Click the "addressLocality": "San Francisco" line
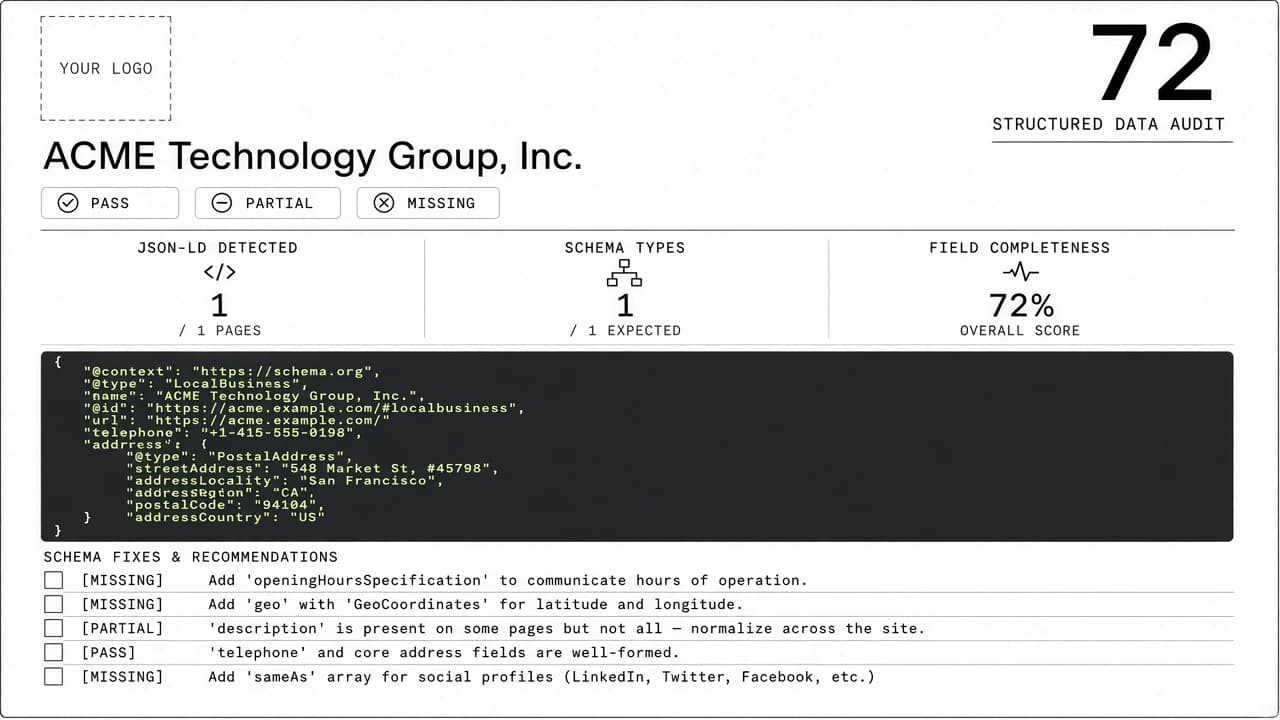This screenshot has width=1280, height=720. [x=284, y=480]
